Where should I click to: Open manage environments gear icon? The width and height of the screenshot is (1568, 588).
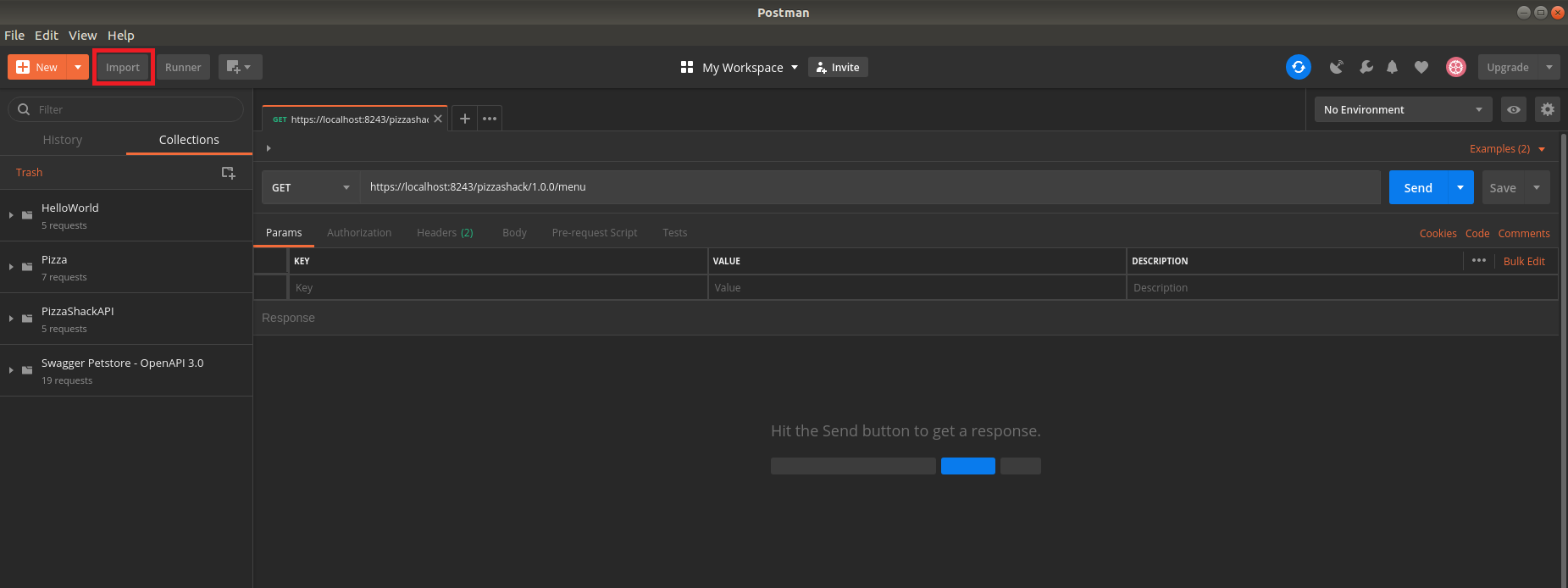(x=1547, y=109)
